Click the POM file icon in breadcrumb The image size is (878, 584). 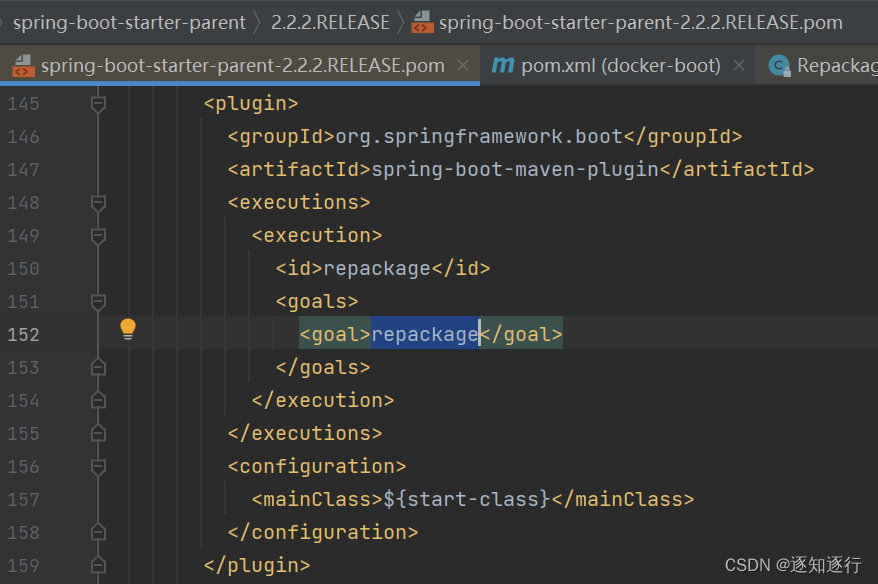[x=422, y=22]
